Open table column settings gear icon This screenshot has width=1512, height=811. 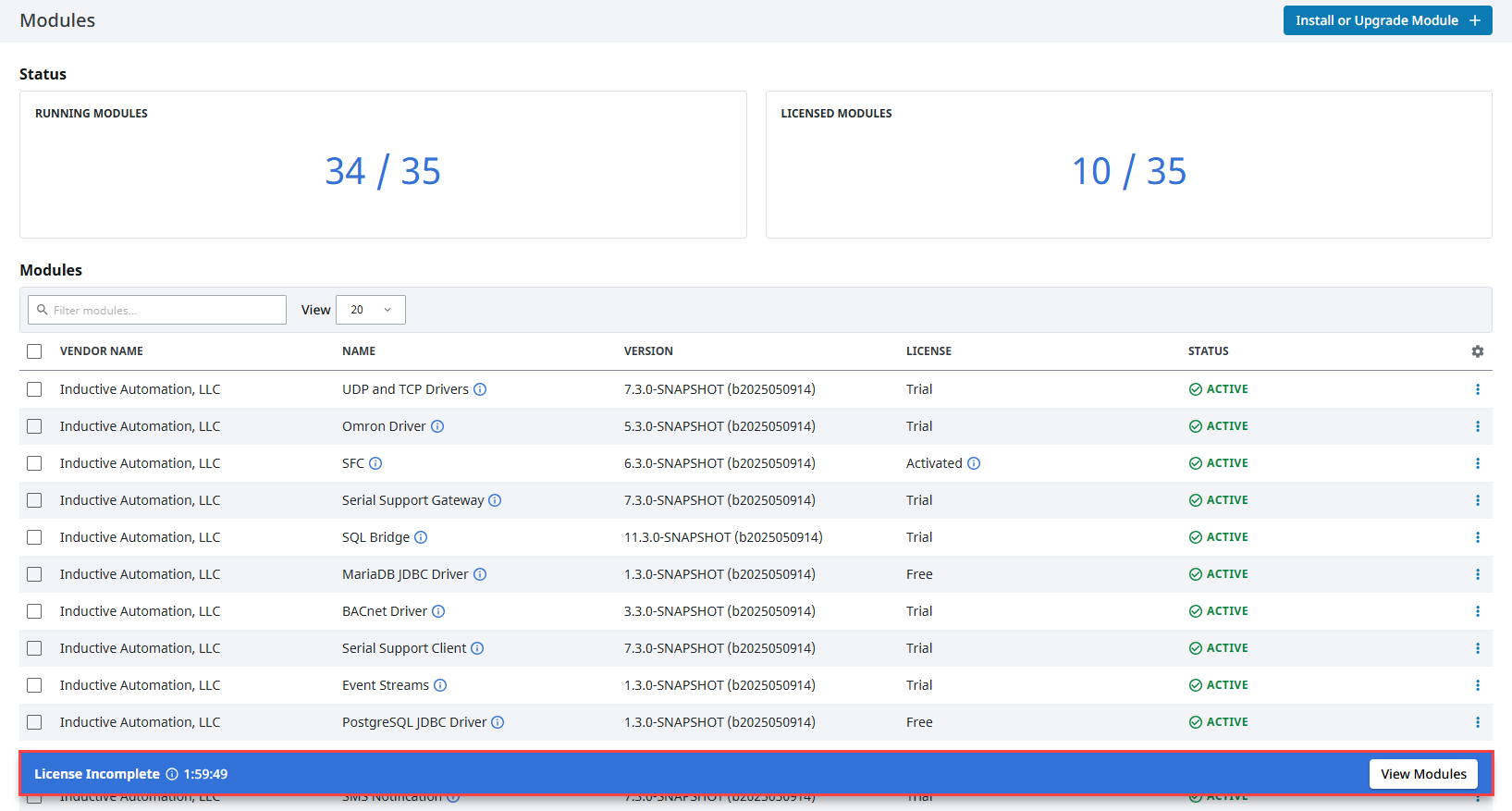click(x=1477, y=351)
